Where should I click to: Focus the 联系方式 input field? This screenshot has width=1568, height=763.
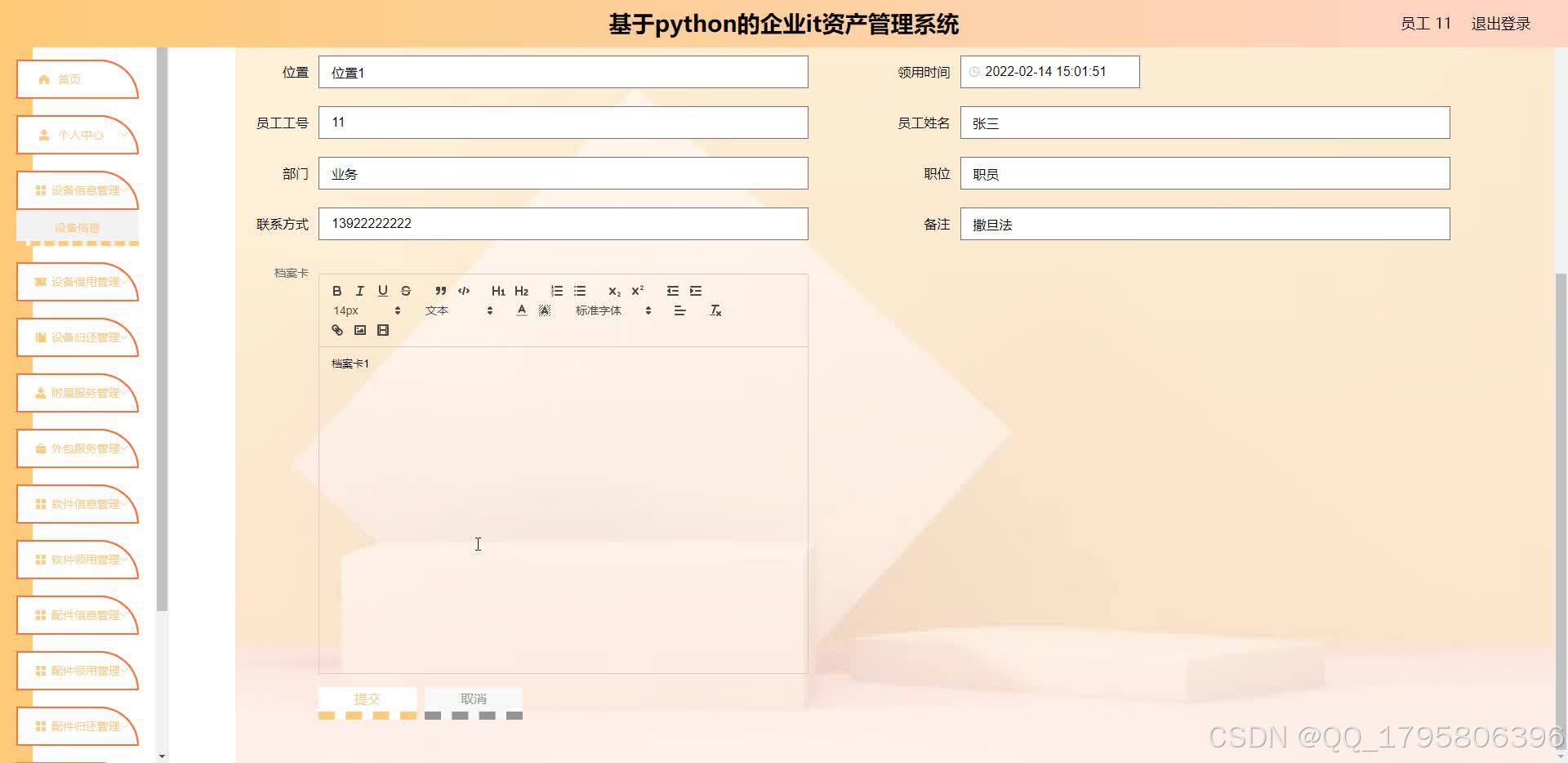point(563,224)
